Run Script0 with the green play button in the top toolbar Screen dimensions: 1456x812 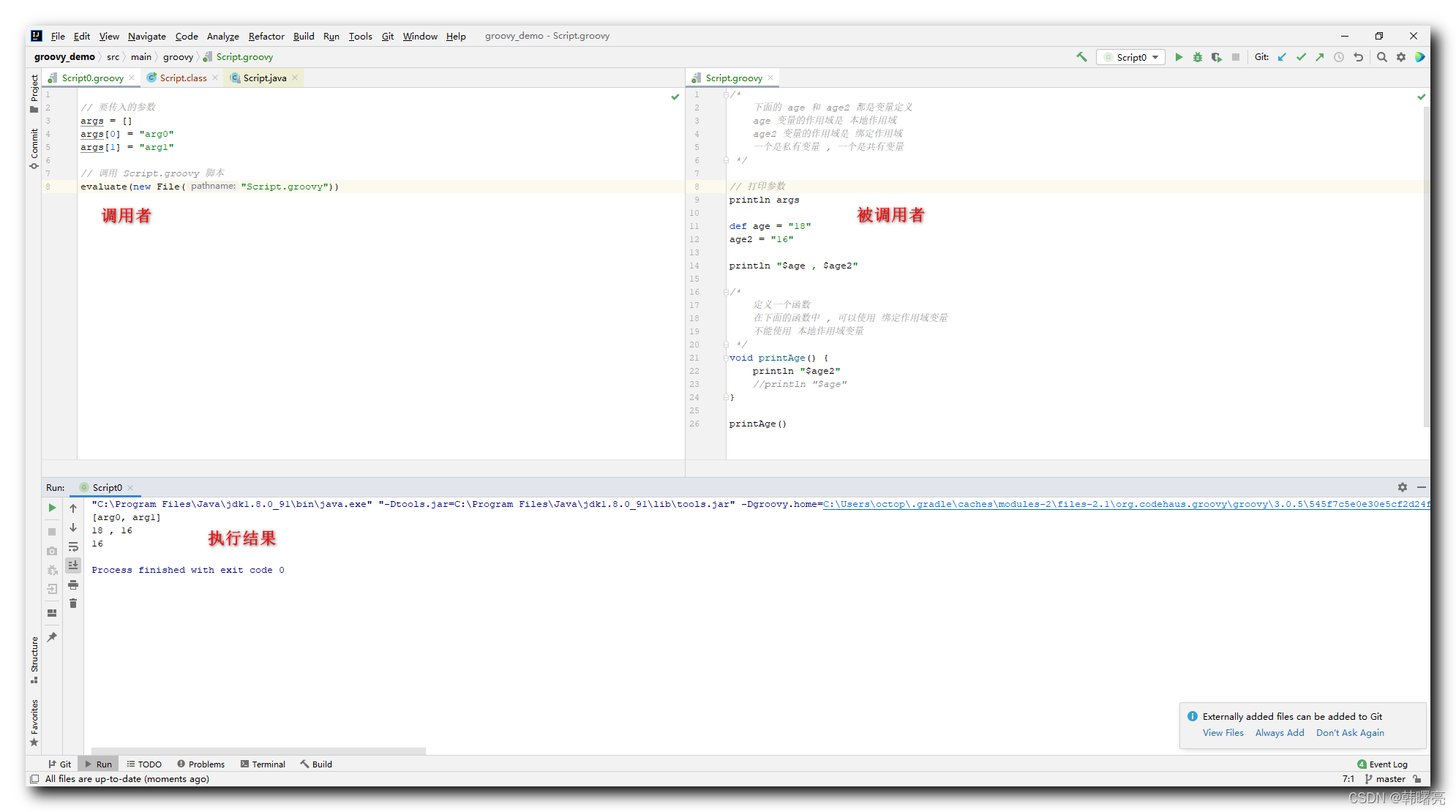(x=1179, y=57)
